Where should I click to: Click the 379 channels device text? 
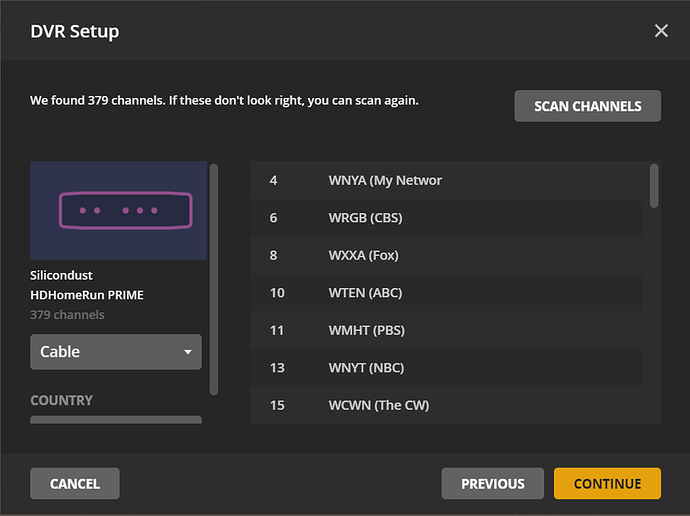point(67,315)
